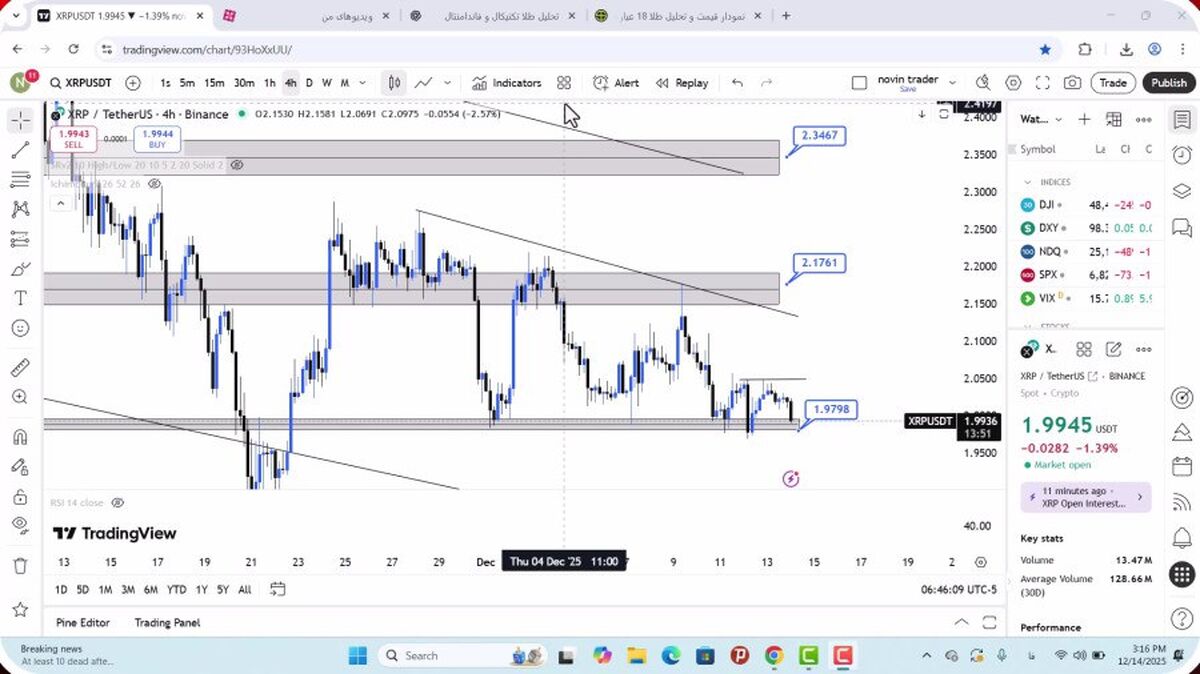Click the undo arrow
This screenshot has width=1200, height=674.
coord(737,83)
